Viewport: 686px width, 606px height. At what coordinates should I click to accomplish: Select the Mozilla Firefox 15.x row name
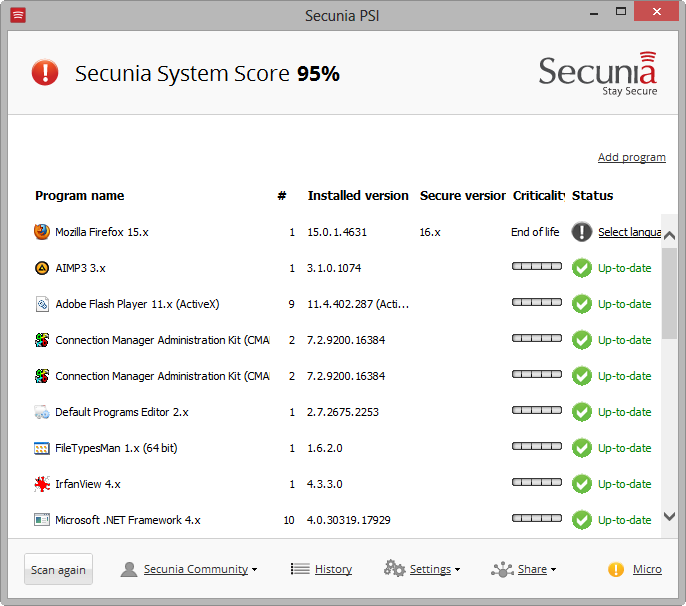(x=102, y=232)
